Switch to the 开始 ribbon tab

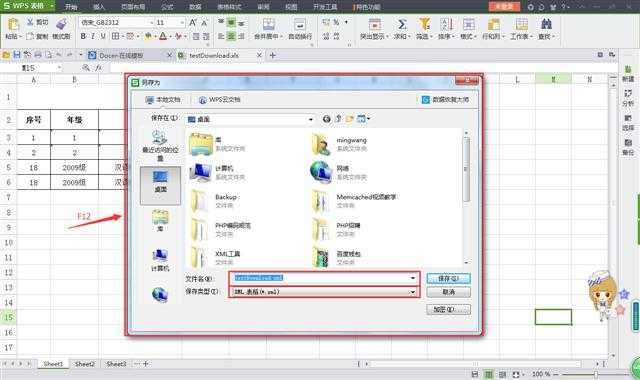71,7
